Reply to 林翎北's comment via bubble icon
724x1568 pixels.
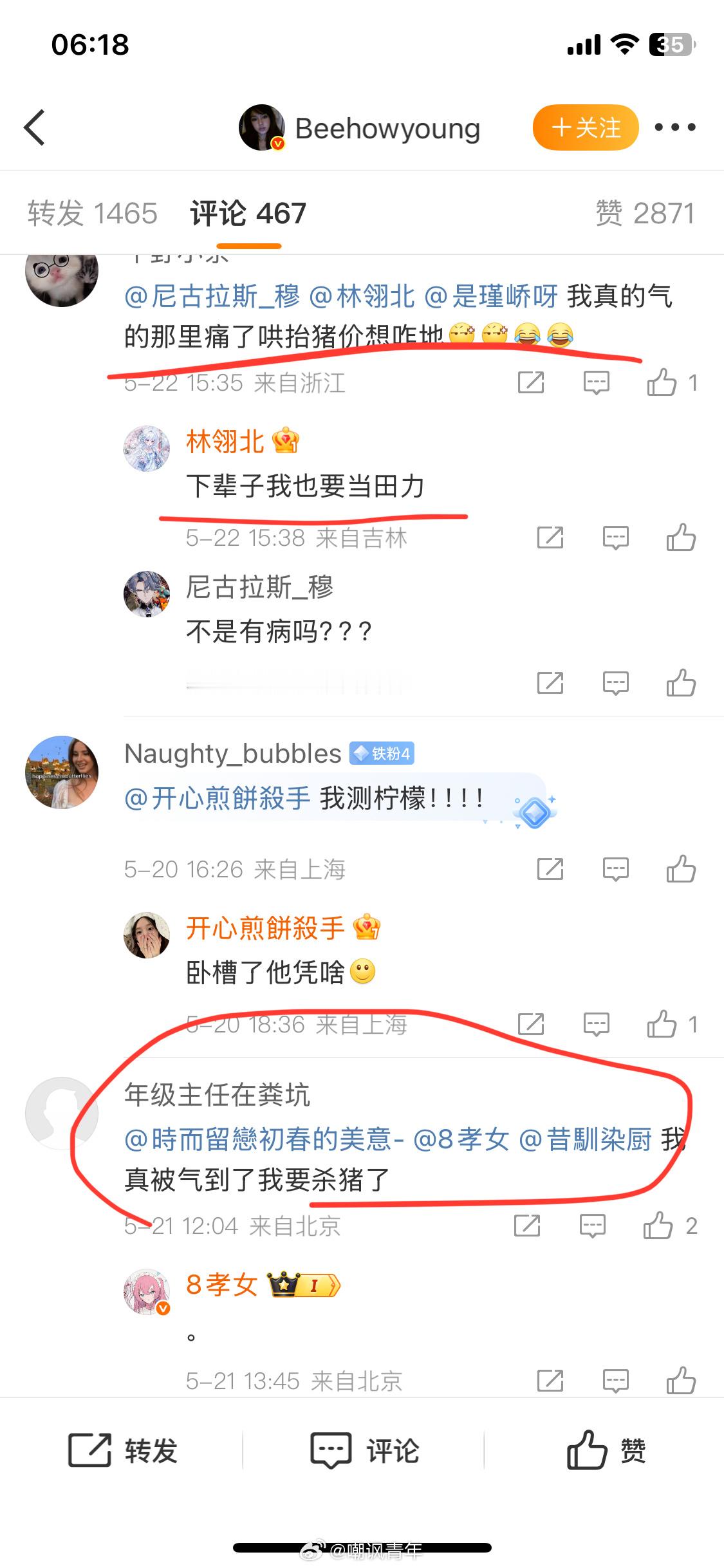coord(615,538)
